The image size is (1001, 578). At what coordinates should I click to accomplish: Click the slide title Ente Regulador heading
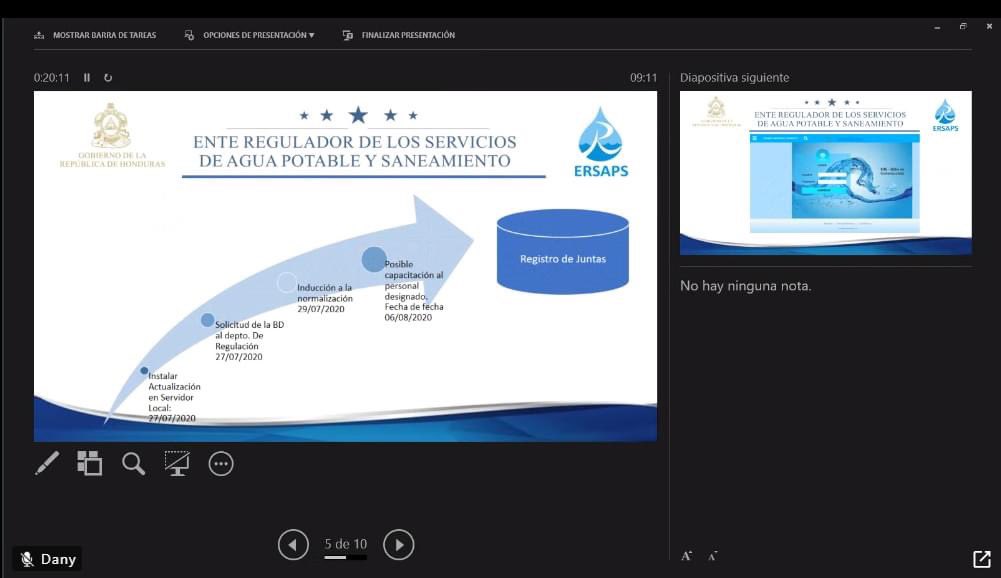click(x=355, y=151)
